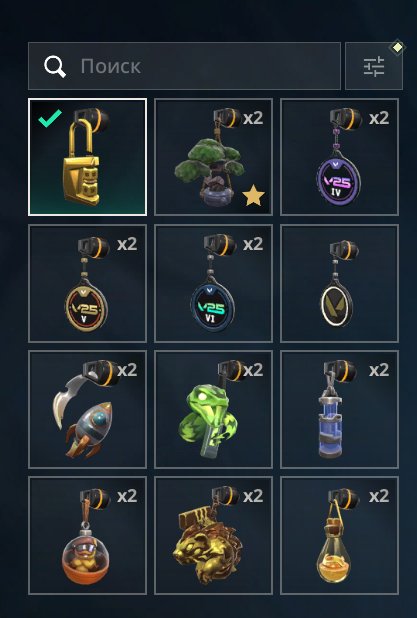This screenshot has width=417, height=618.
Task: Click the x2 count on snake buddy
Action: point(253,370)
